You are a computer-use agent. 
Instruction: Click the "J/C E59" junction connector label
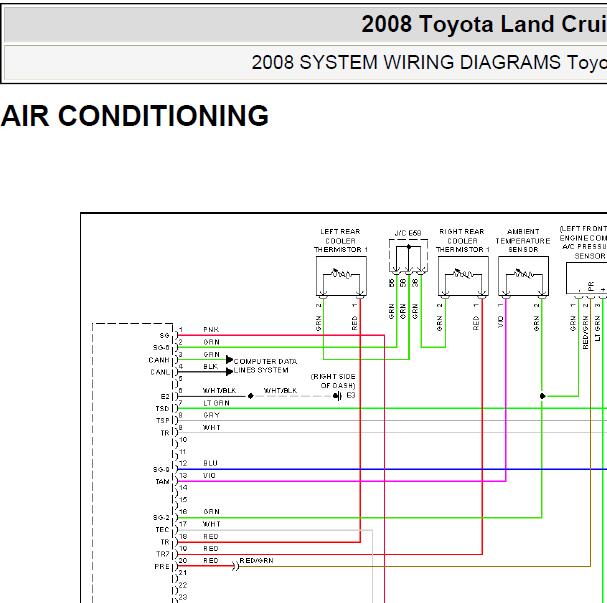[x=408, y=233]
